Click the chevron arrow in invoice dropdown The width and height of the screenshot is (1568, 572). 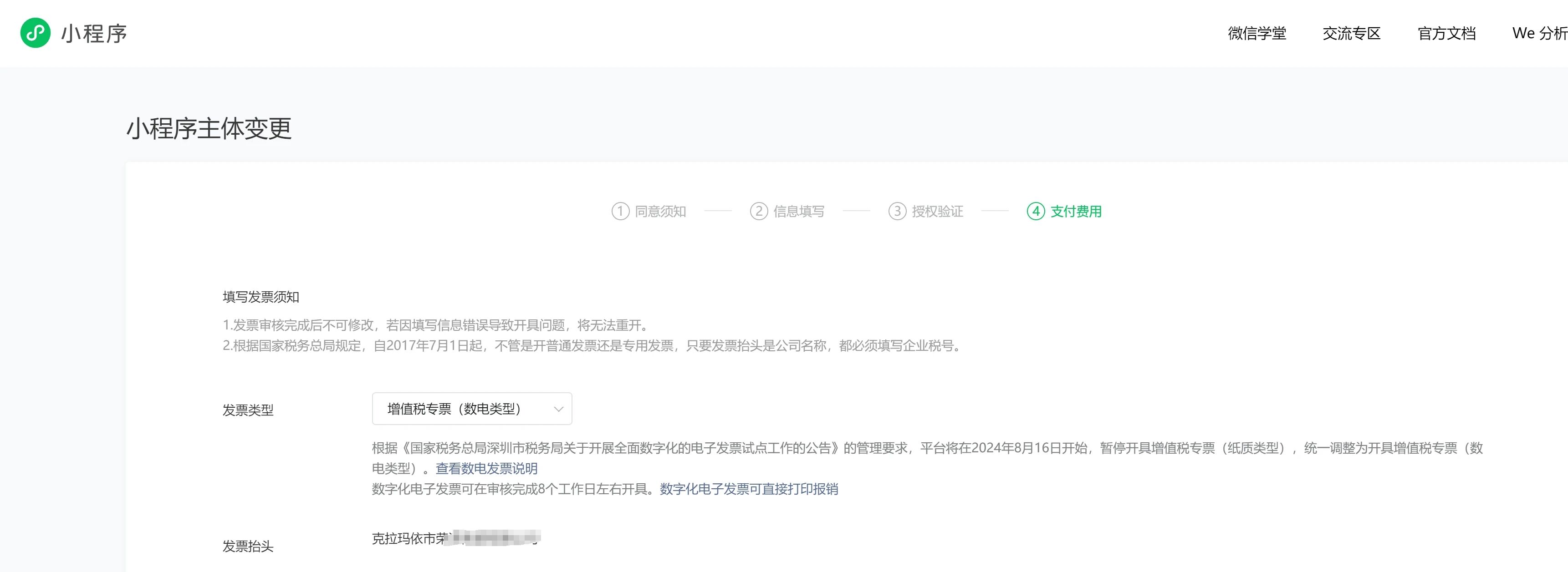pyautogui.click(x=558, y=409)
